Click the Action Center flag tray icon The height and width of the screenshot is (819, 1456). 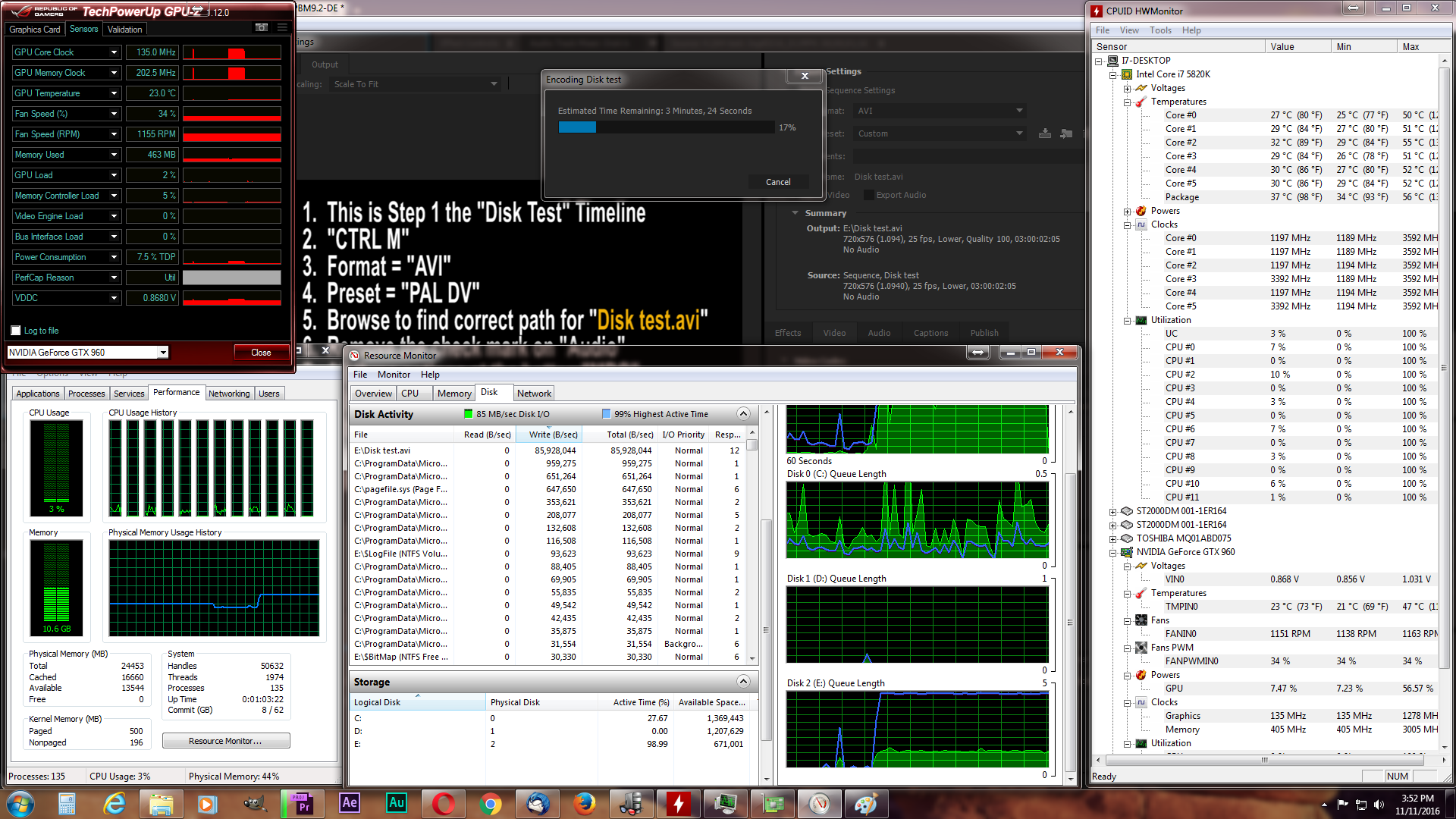pyautogui.click(x=1343, y=805)
